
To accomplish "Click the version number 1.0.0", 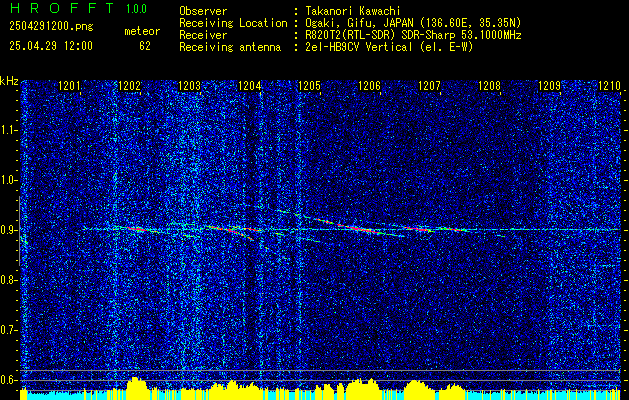I will pos(136,9).
